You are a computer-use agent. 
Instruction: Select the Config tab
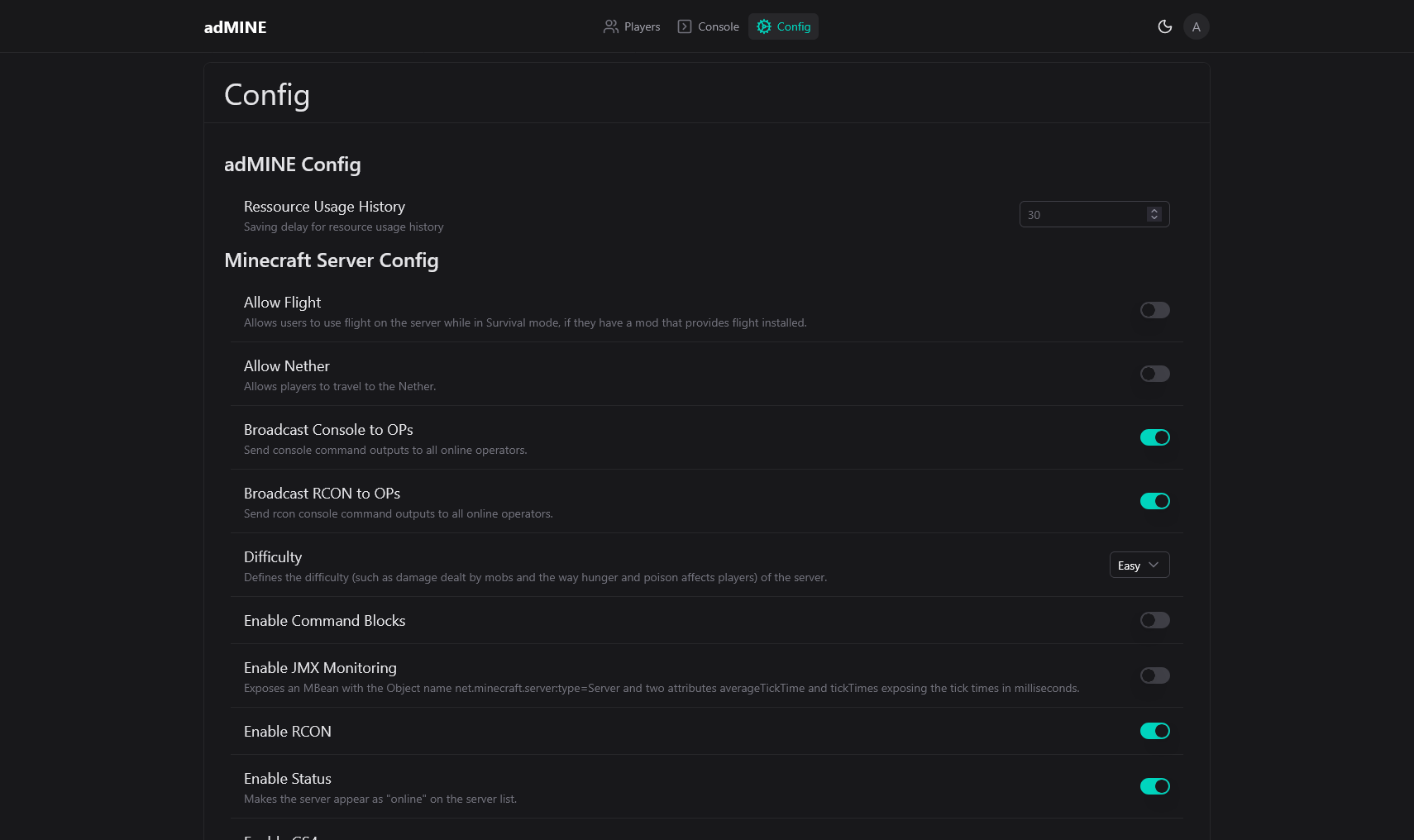pos(783,26)
